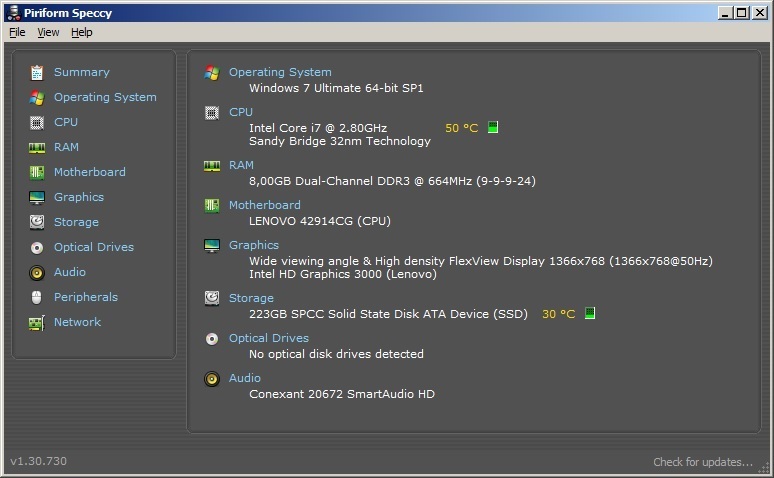
Task: Click version label v1.30.730
Action: click(x=39, y=461)
